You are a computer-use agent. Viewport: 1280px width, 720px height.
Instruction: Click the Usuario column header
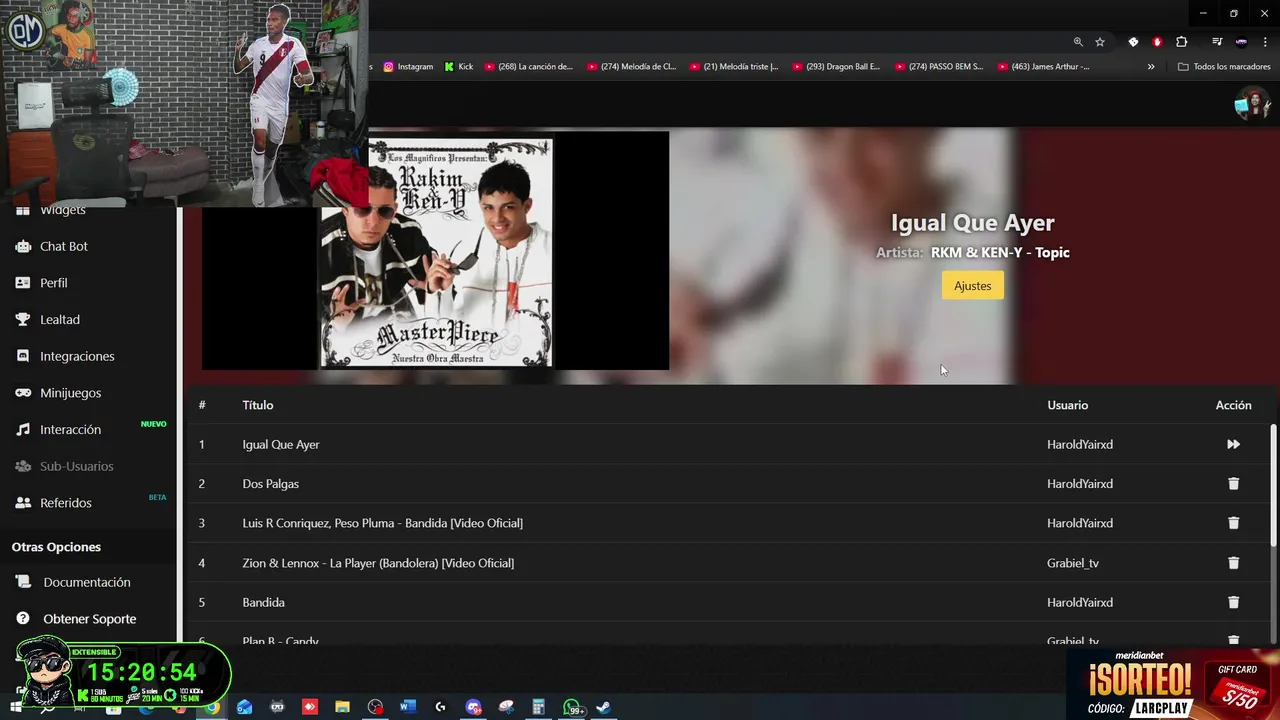(x=1067, y=405)
